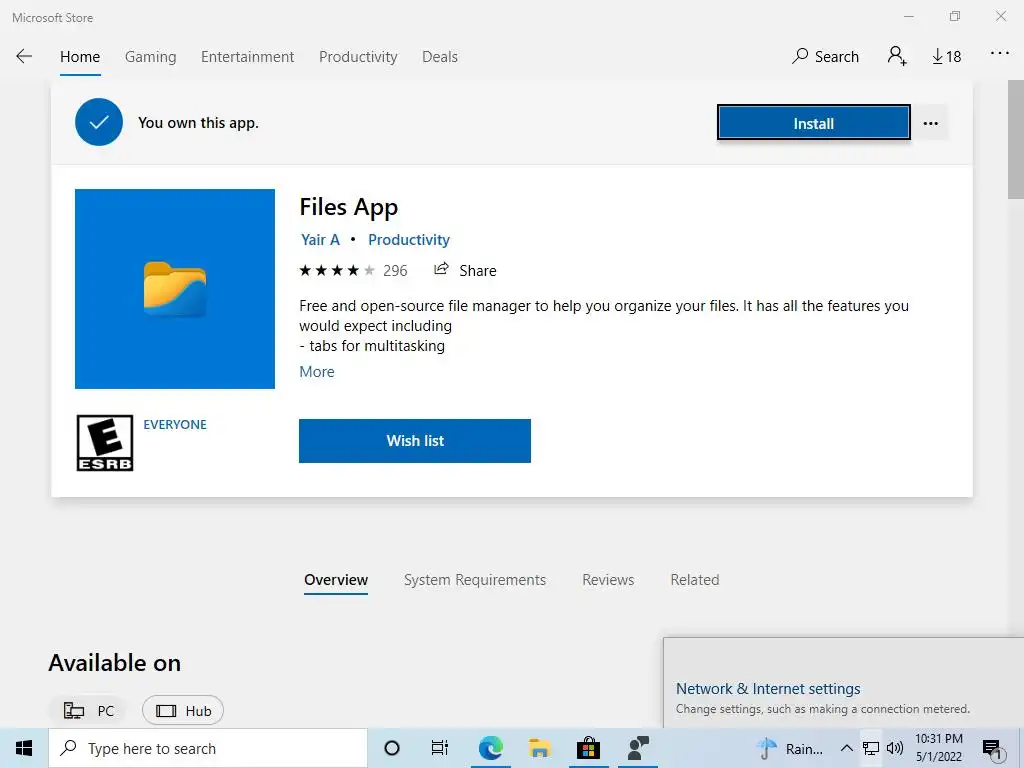Open the EVERYONE rating link
1024x768 pixels.
pyautogui.click(x=175, y=424)
